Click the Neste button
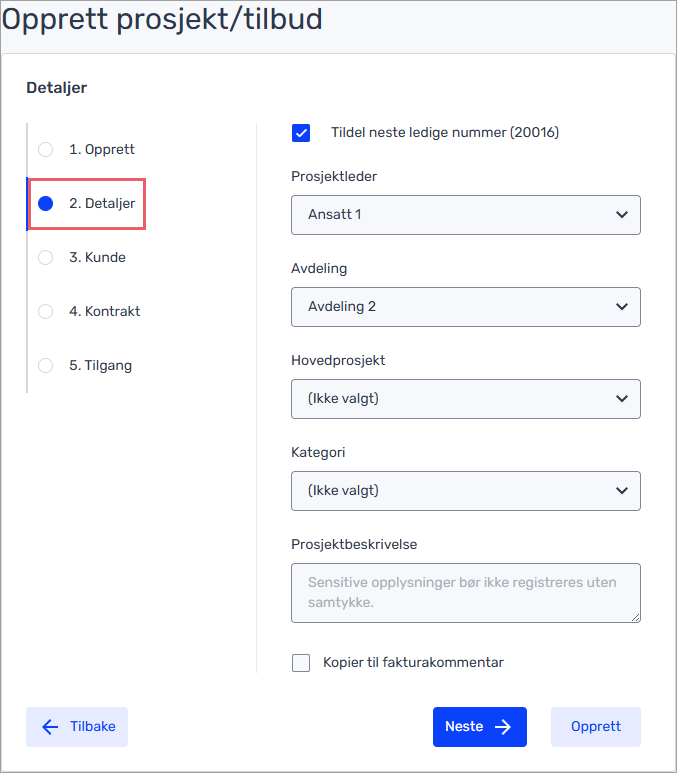Viewport: 677px width, 773px height. point(479,727)
